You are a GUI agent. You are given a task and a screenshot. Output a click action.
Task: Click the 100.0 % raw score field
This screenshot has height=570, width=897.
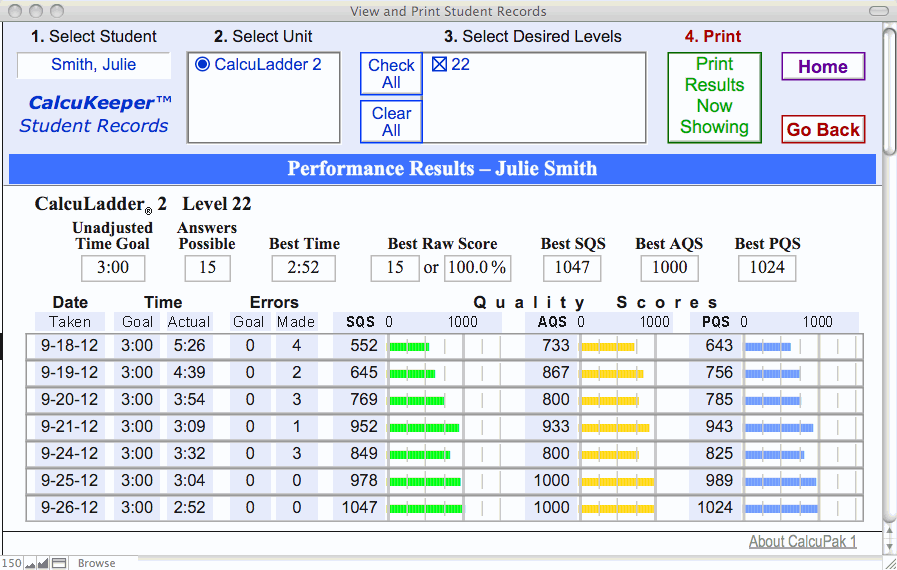tap(477, 268)
